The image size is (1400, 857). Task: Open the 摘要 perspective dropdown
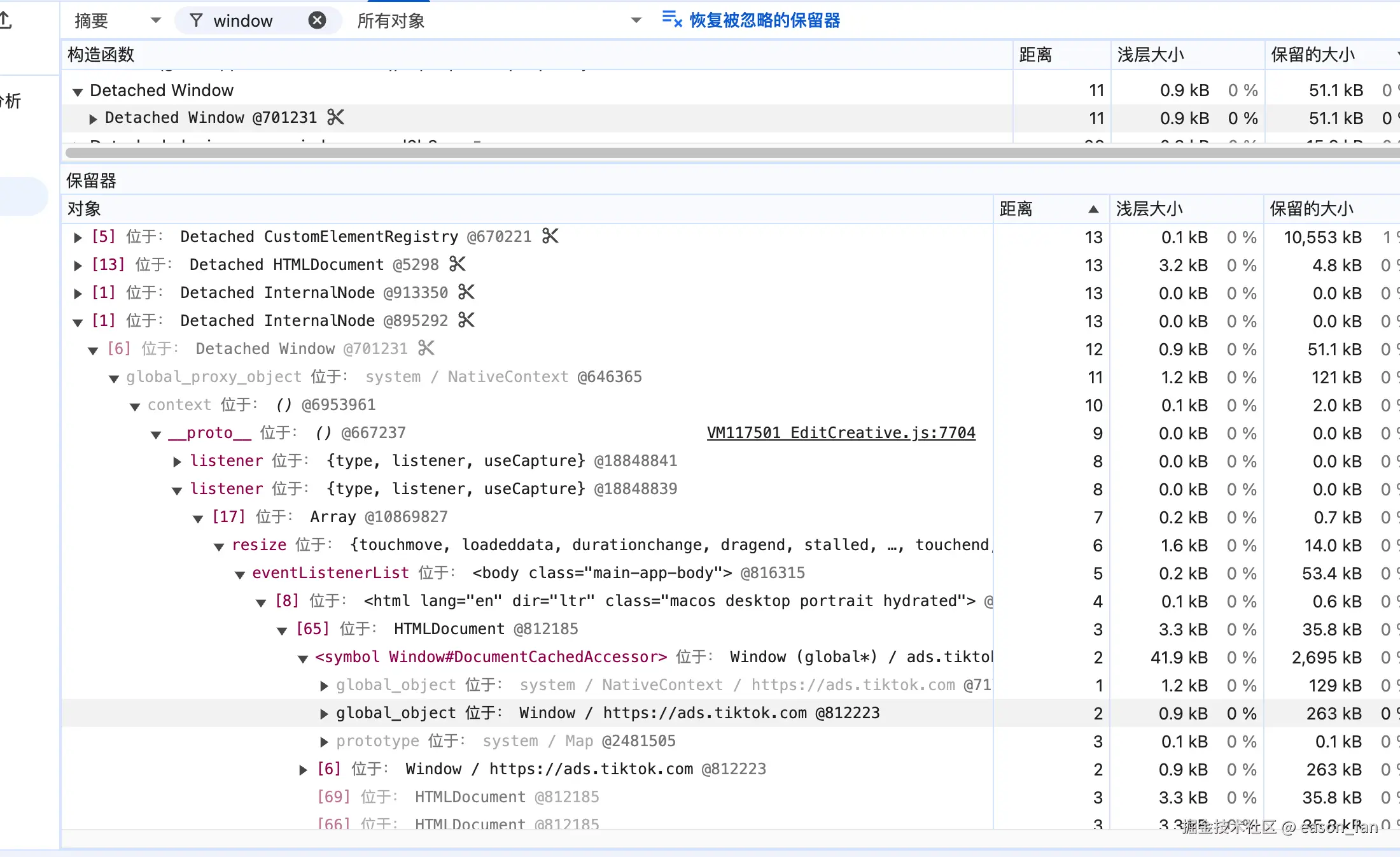coord(118,20)
